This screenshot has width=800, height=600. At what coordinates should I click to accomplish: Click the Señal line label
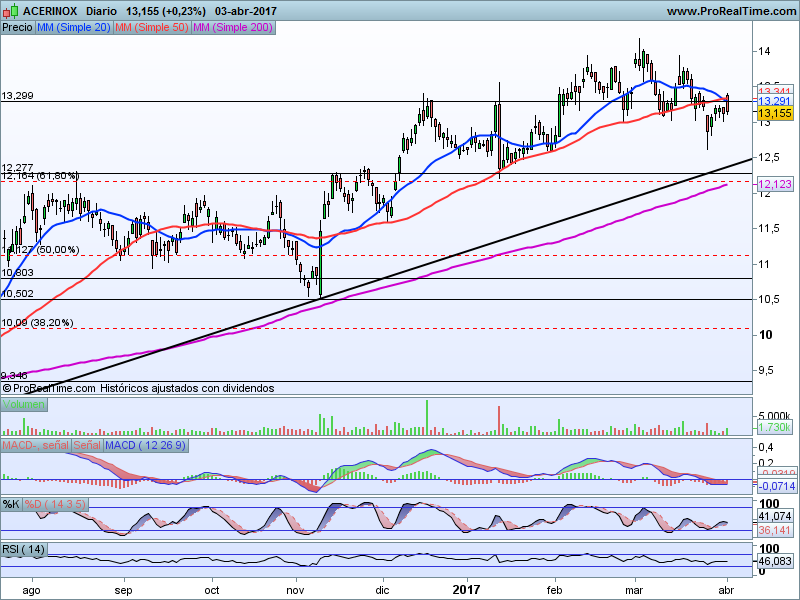point(87,445)
